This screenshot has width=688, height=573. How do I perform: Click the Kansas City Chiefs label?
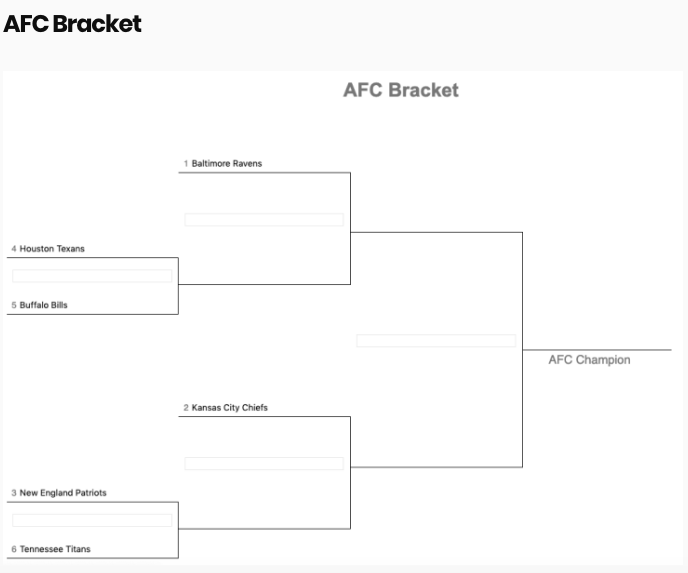pos(229,408)
